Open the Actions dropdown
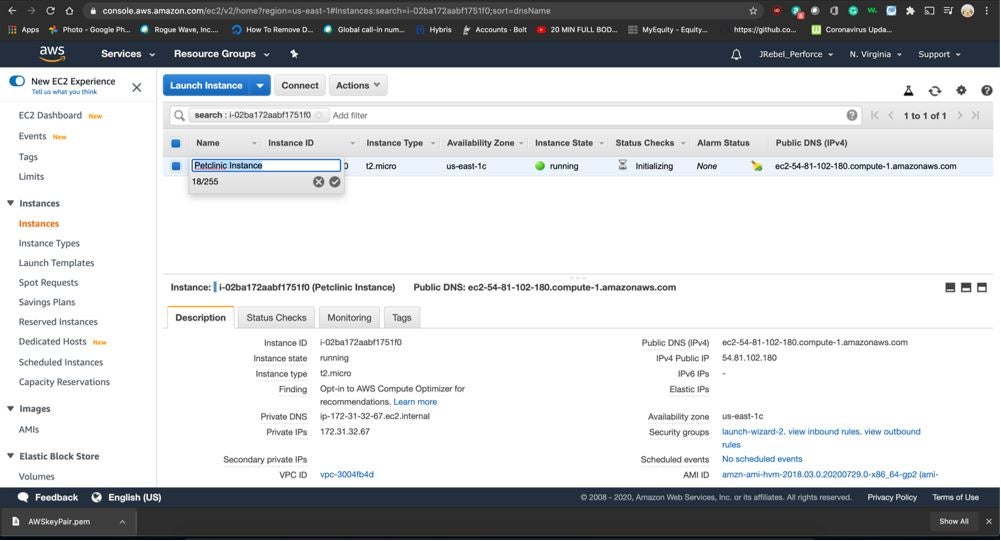 358,86
